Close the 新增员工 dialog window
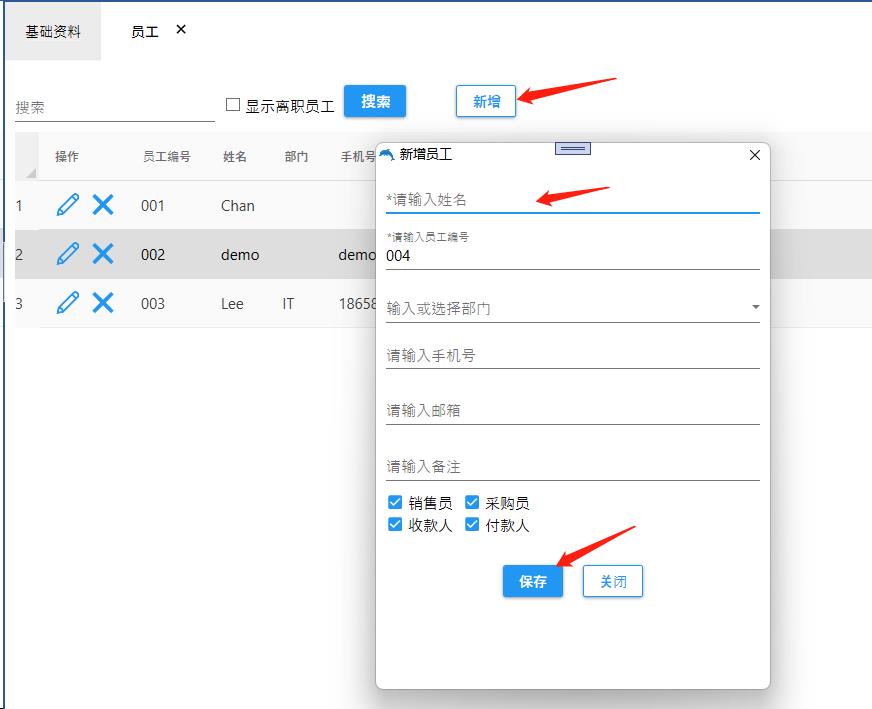 (755, 155)
